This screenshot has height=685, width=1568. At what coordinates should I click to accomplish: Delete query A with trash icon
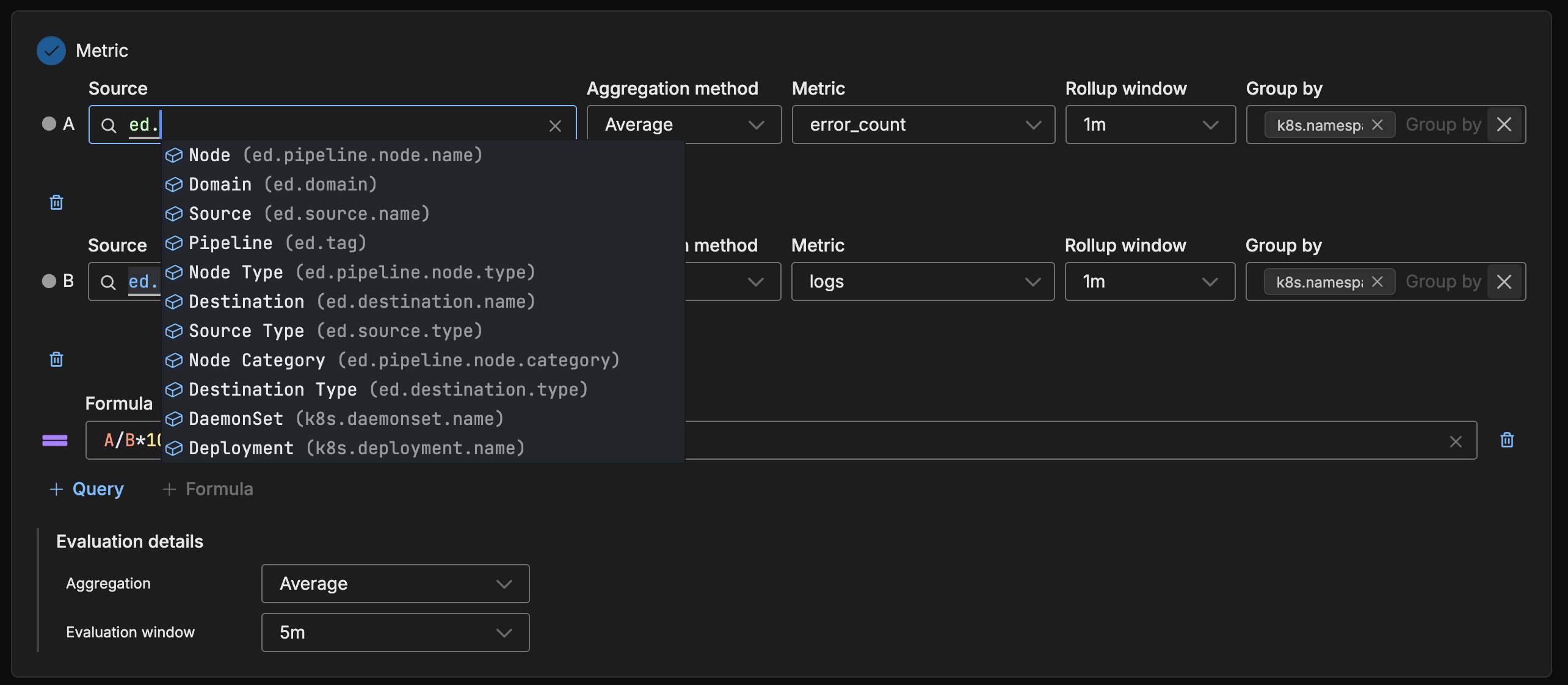(56, 202)
